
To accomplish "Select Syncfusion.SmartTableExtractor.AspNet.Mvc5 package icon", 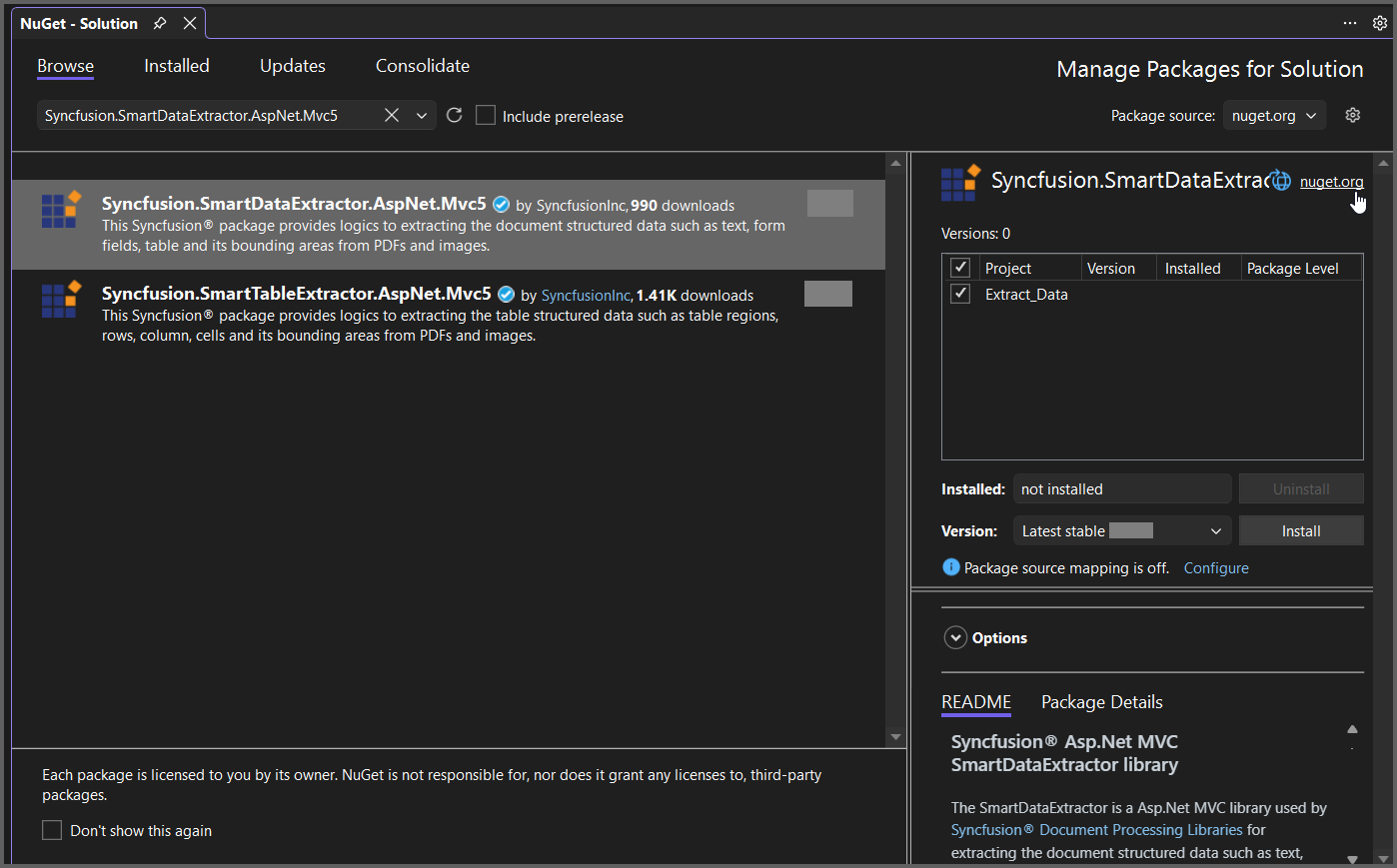I will (x=61, y=300).
